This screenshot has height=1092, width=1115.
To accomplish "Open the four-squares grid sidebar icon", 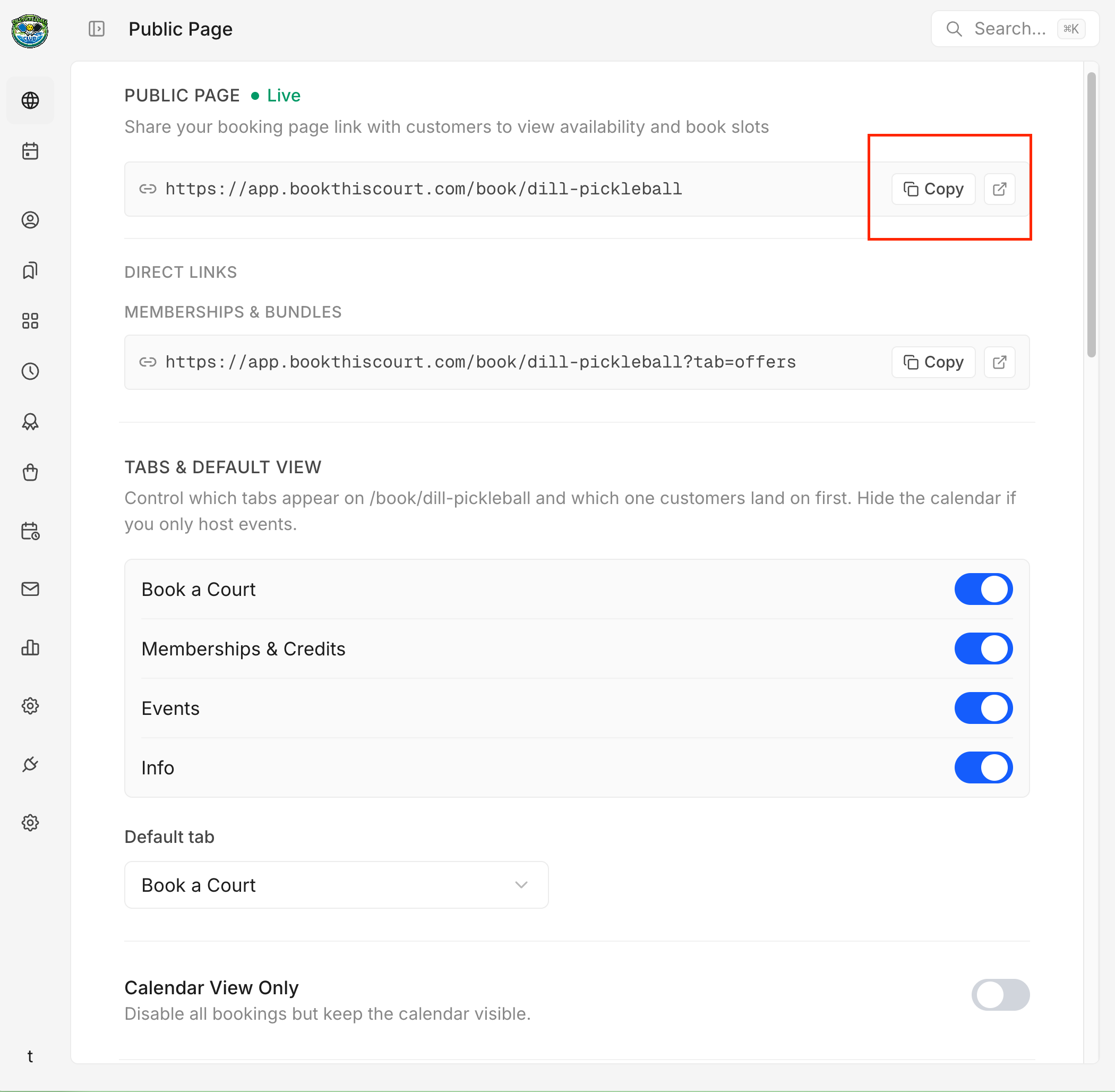I will [x=30, y=321].
